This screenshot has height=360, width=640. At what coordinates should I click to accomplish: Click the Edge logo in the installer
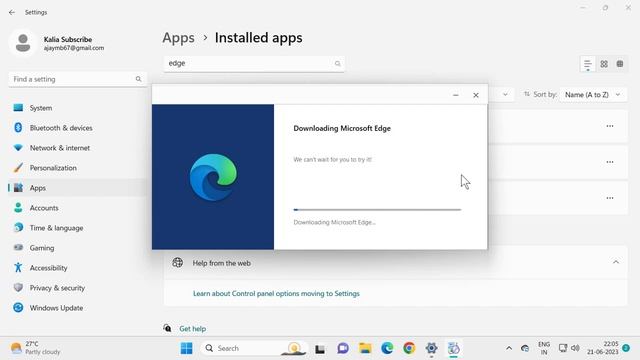213,177
